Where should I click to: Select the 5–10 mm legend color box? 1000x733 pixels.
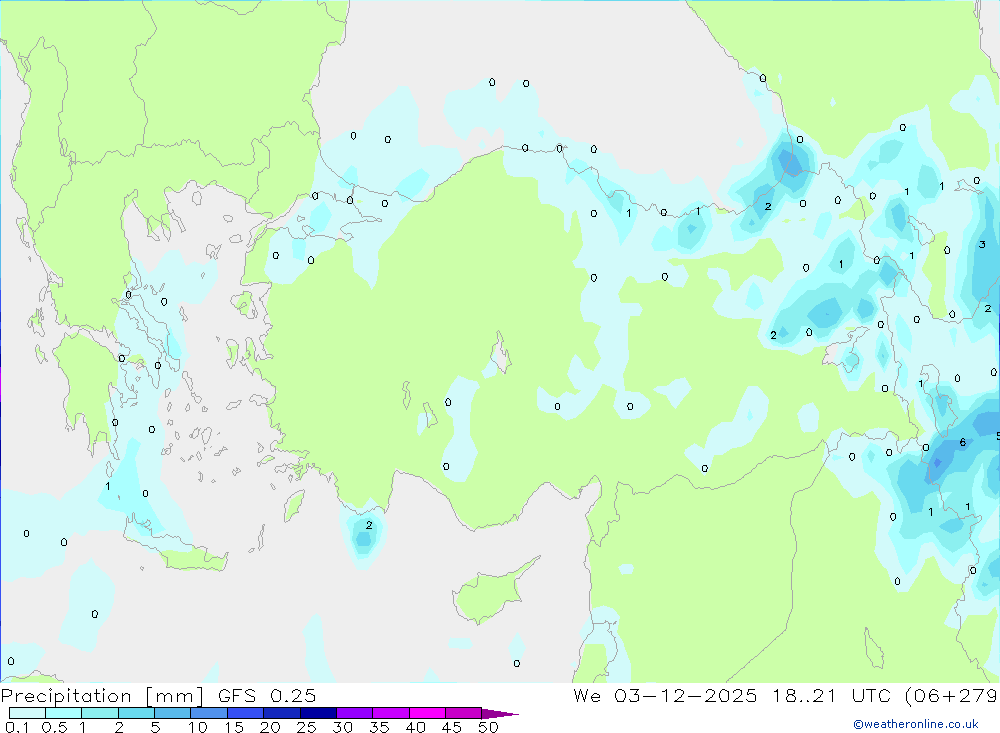pyautogui.click(x=173, y=713)
